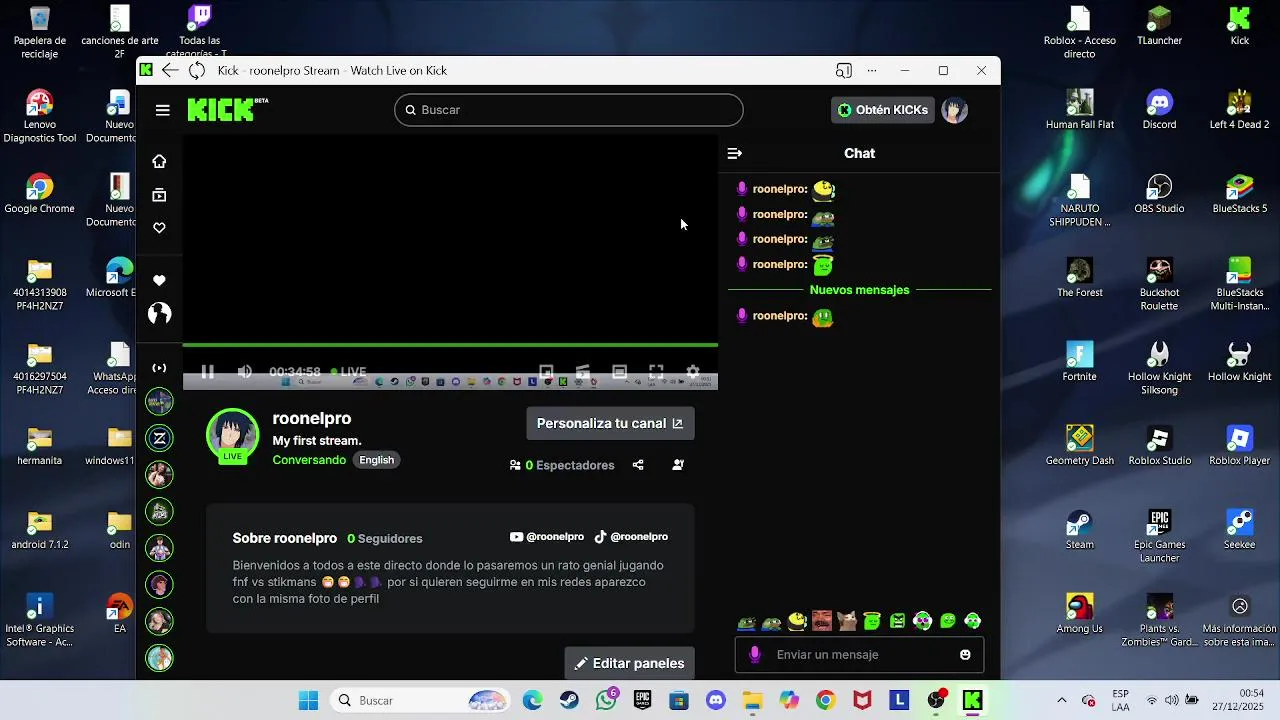Open the Kick app in taskbar
The height and width of the screenshot is (720, 1280).
(x=973, y=700)
